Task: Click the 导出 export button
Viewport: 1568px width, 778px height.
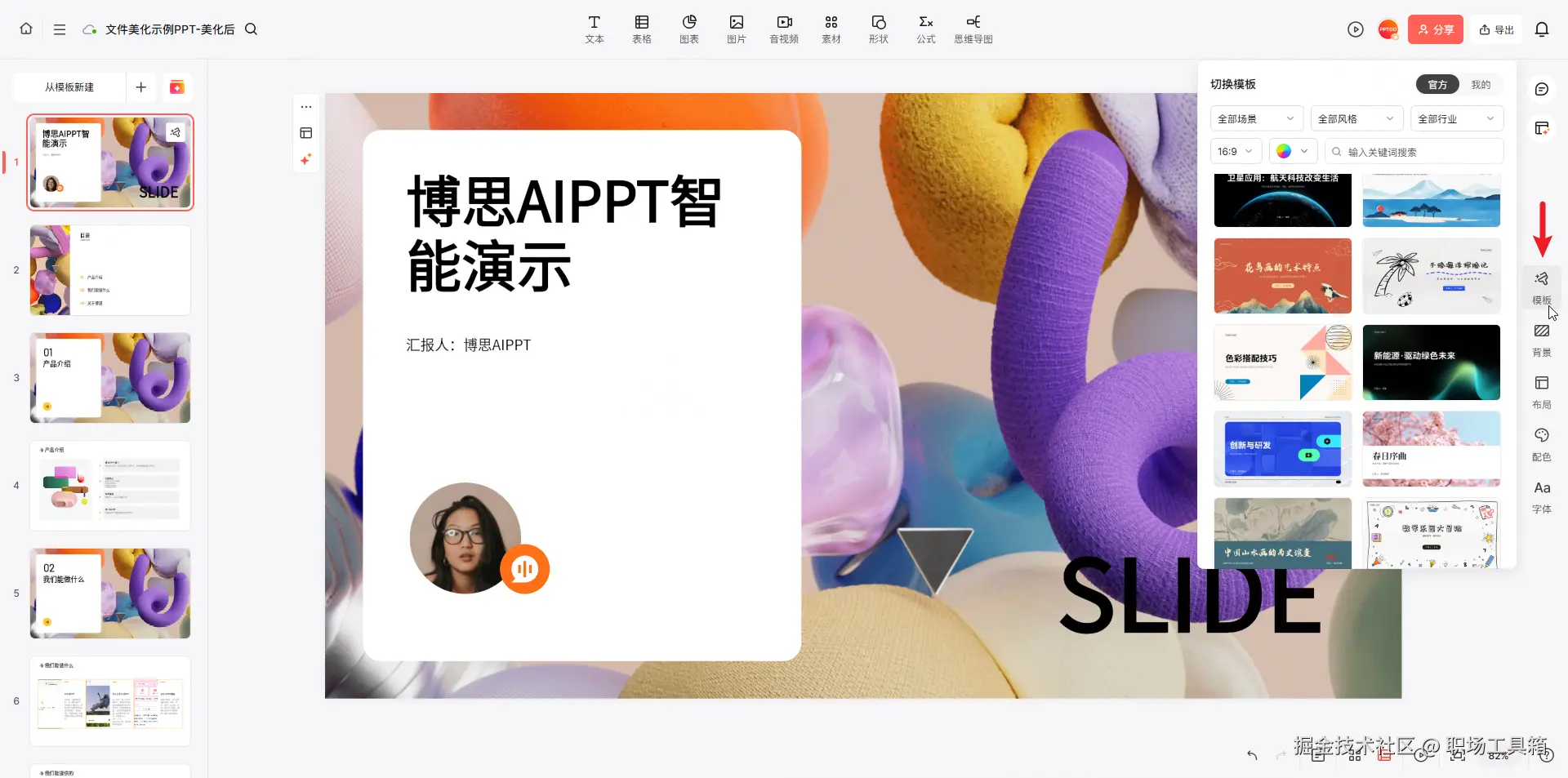Action: pos(1496,29)
